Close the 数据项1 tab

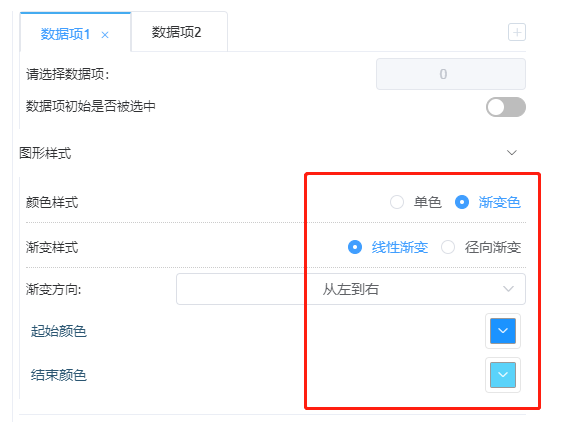pos(105,35)
